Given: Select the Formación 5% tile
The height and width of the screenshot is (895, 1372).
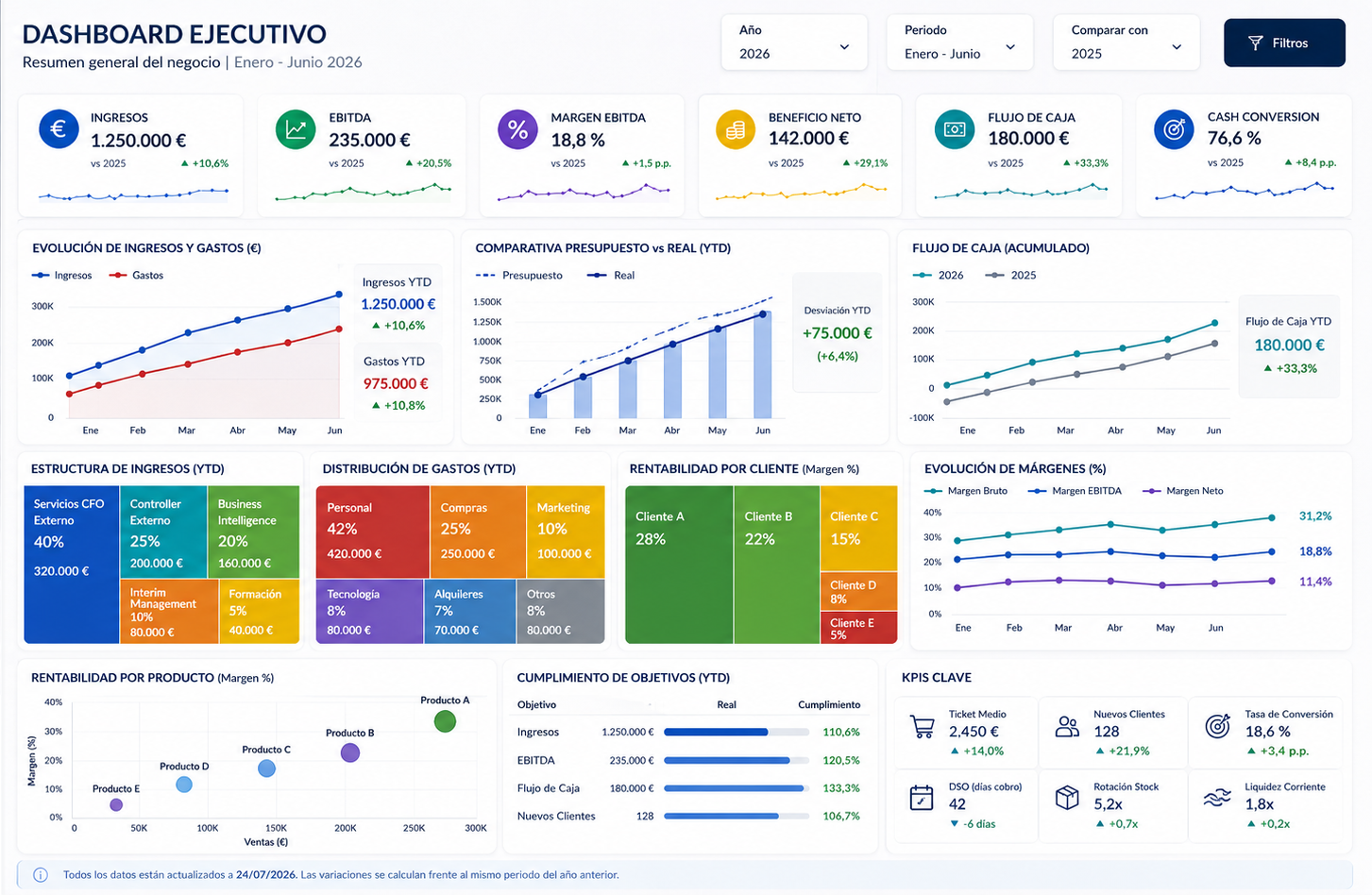Looking at the screenshot, I should [x=260, y=612].
